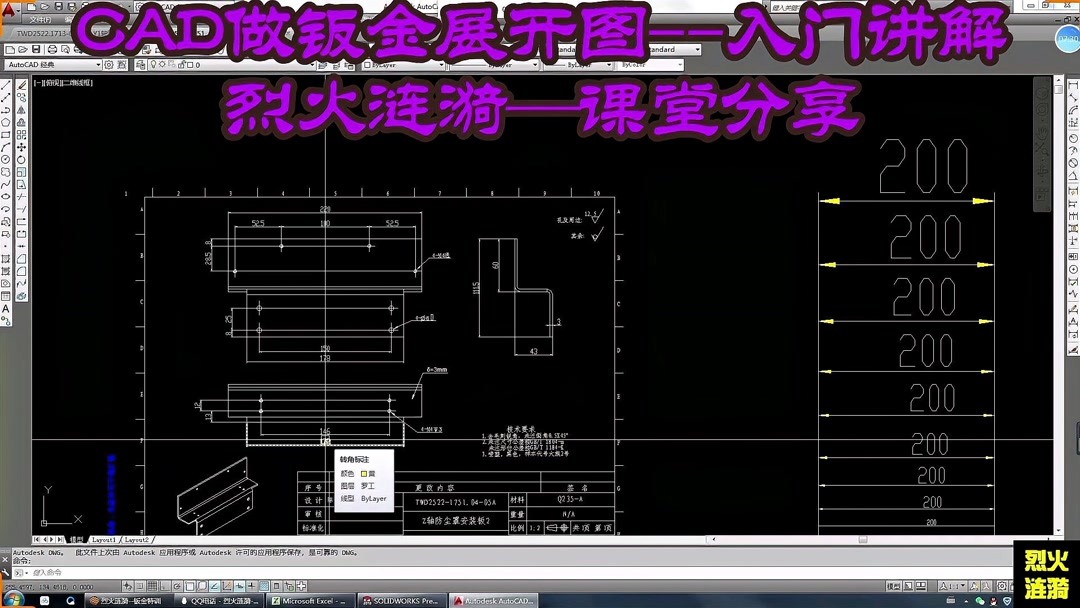
Task: Open the Layer Properties Manager icon
Action: 138,64
